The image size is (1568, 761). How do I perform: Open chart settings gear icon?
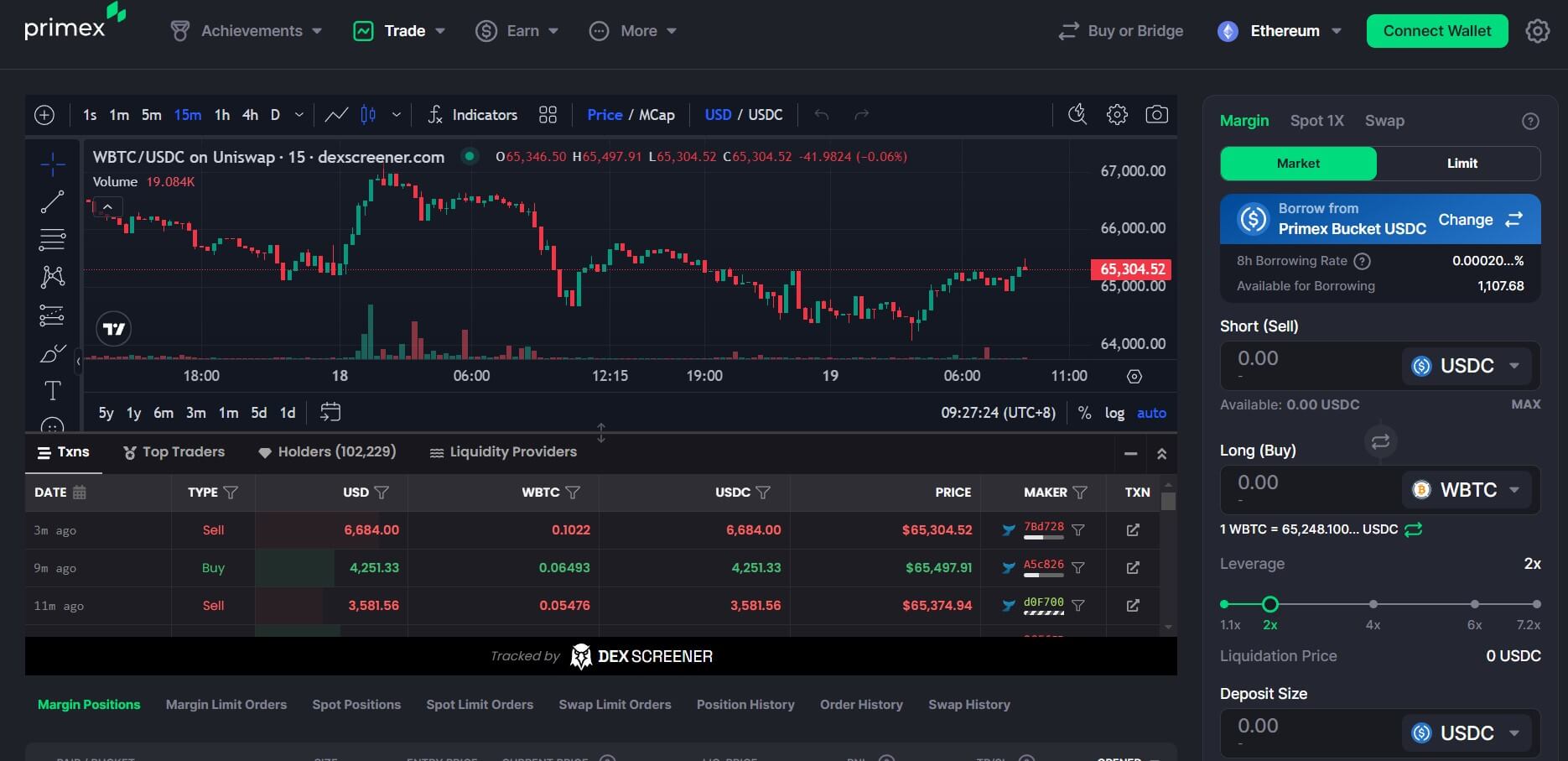tap(1117, 114)
